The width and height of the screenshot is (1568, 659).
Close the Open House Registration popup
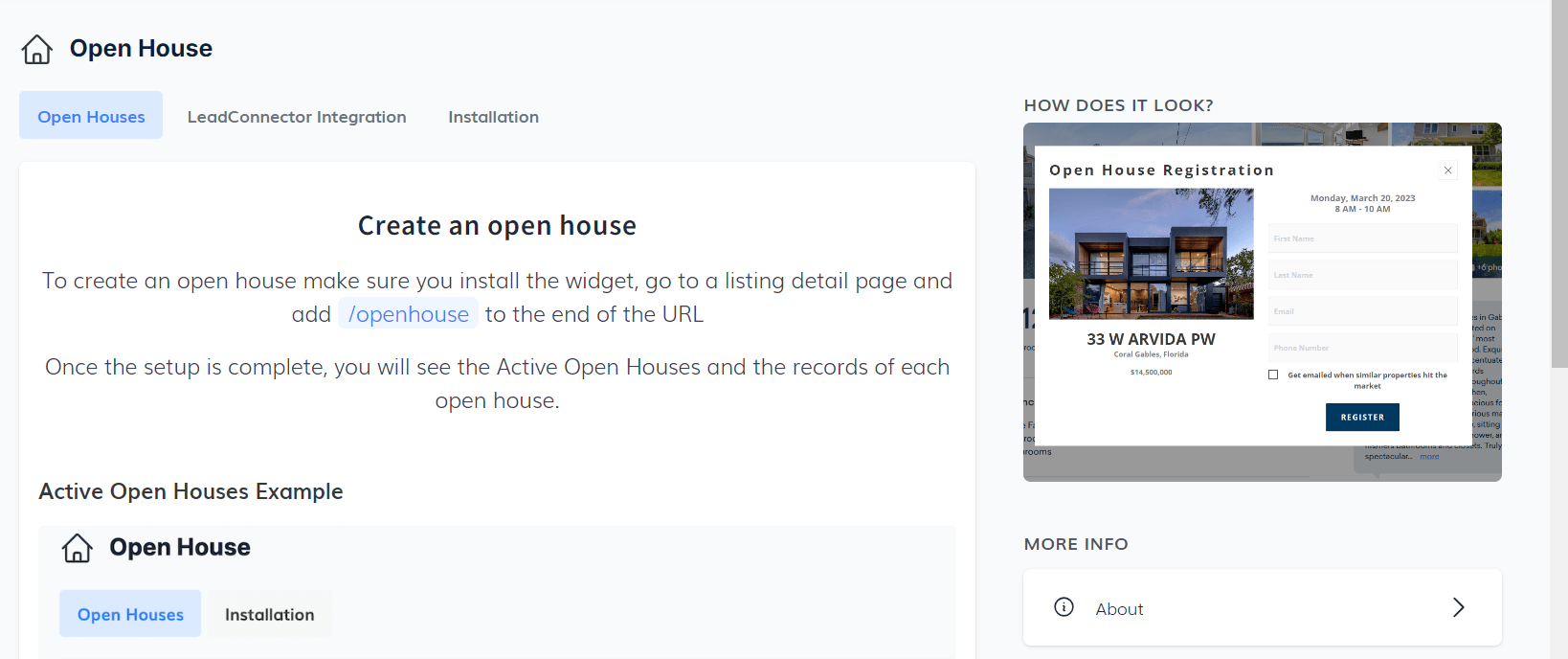(1448, 170)
